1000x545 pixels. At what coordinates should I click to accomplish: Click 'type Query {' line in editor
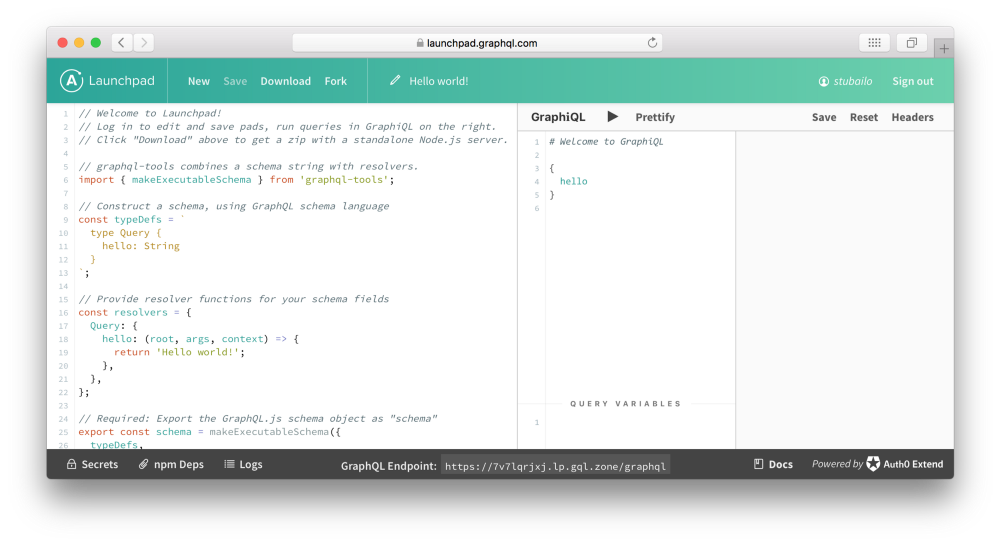(x=126, y=233)
